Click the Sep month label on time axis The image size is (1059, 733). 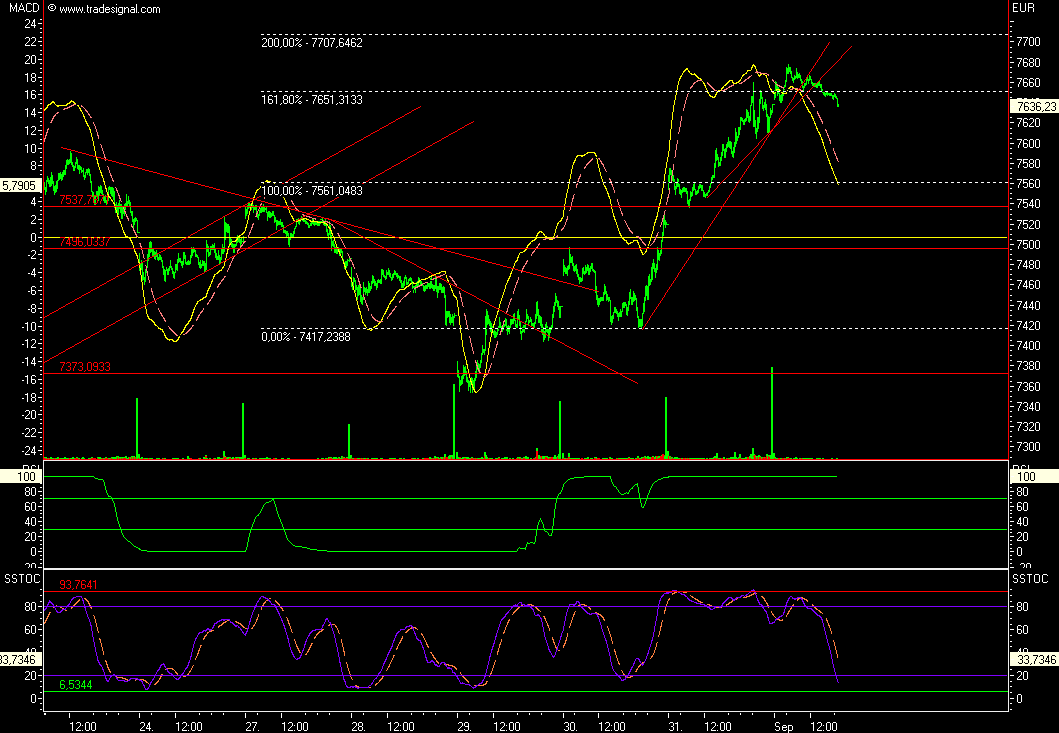point(783,727)
